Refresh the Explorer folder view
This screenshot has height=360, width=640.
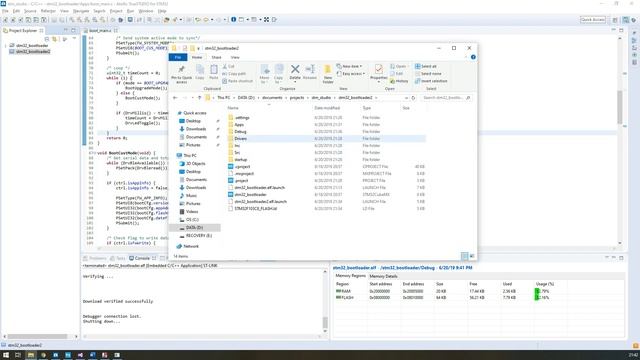(413, 98)
